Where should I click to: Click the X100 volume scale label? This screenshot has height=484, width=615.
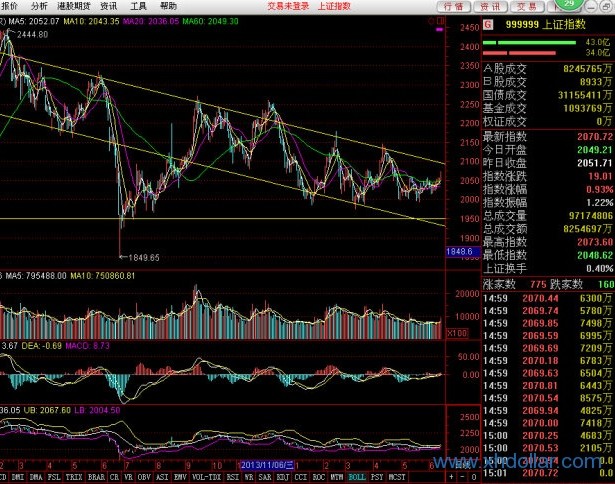pyautogui.click(x=456, y=331)
